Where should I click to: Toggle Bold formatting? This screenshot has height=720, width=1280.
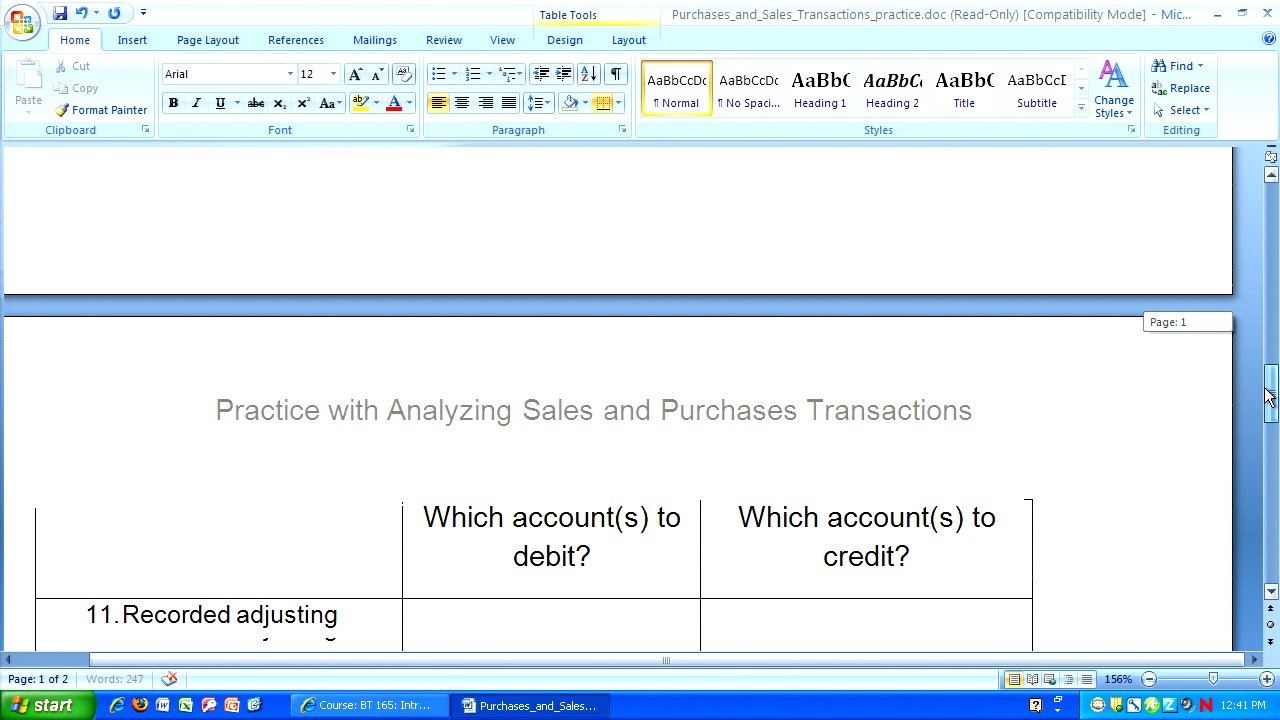pyautogui.click(x=173, y=103)
